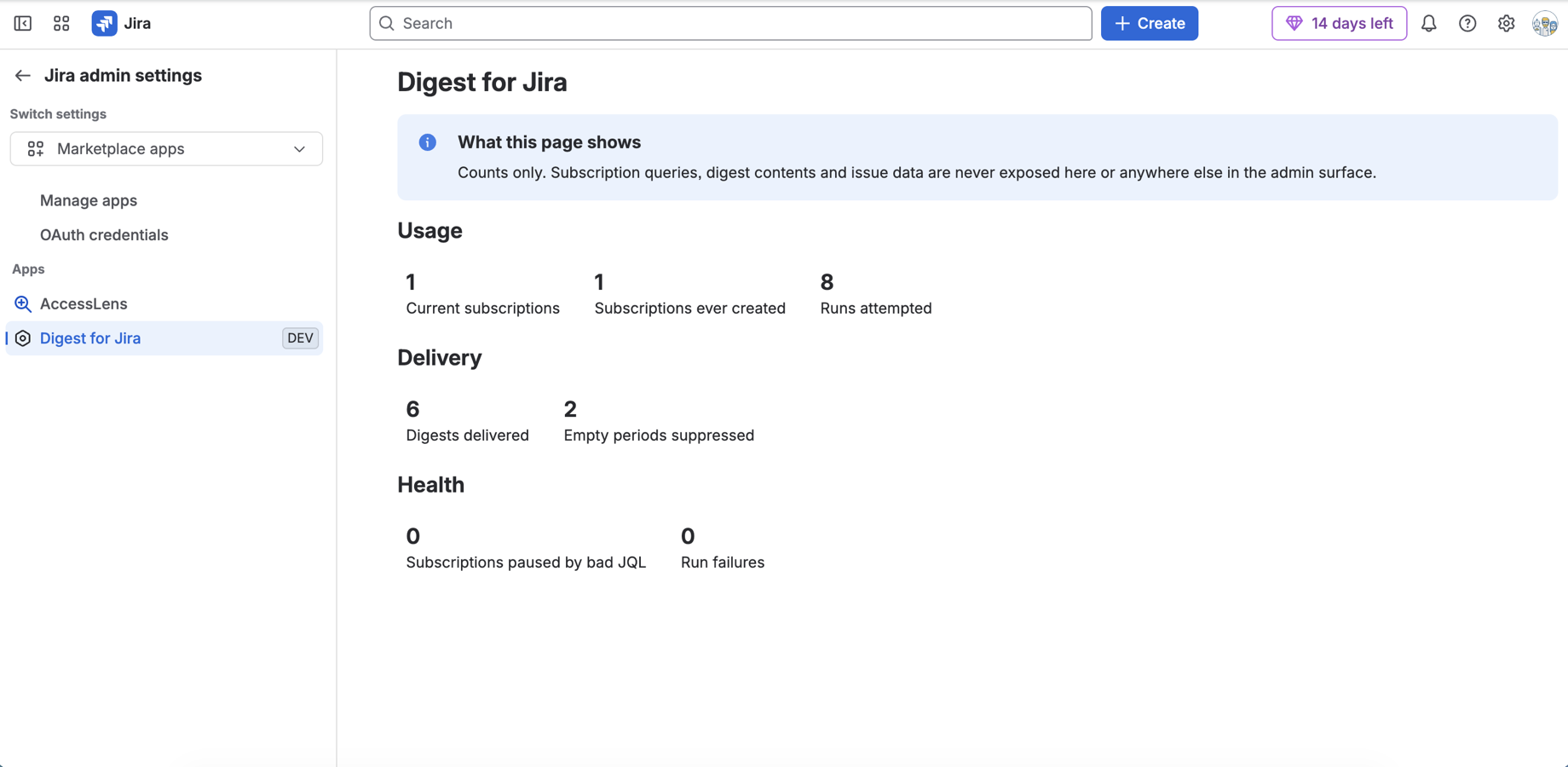1568x767 pixels.
Task: Click the Marketplace apps grid-plus icon
Action: click(35, 149)
